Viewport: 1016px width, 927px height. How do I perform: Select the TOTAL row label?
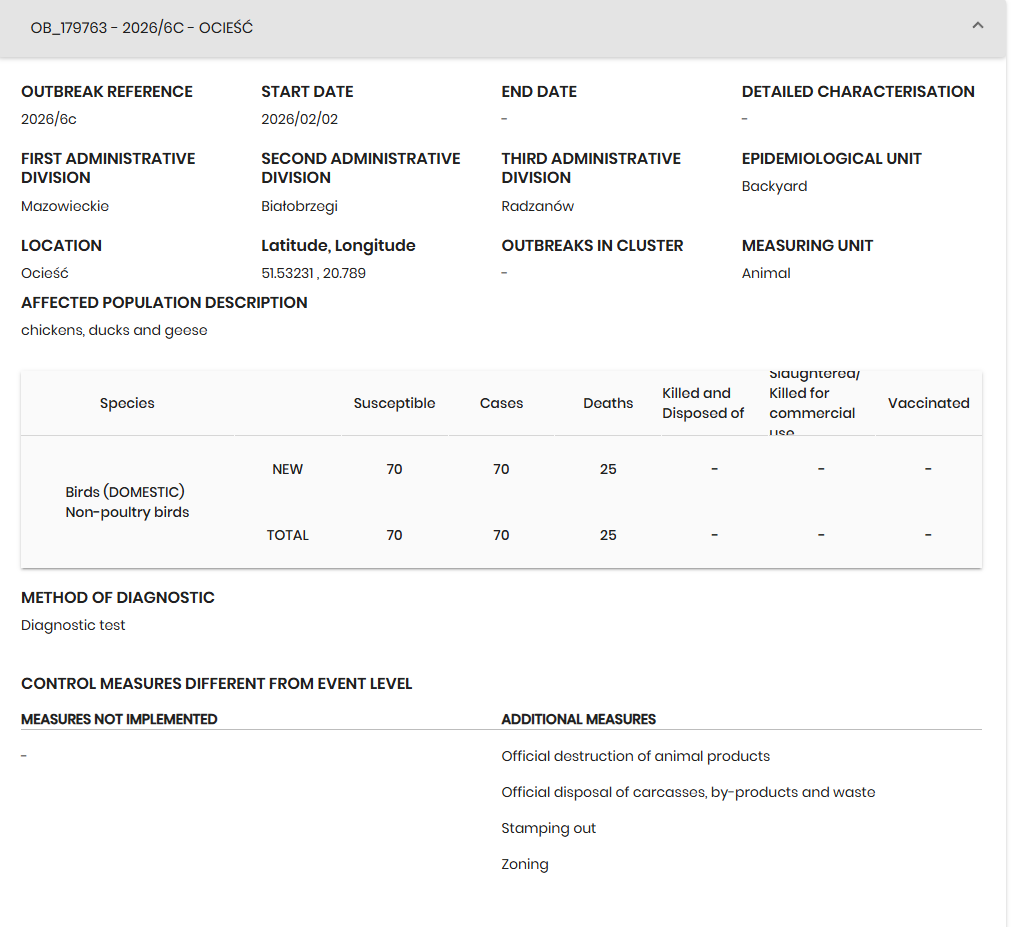tap(287, 535)
